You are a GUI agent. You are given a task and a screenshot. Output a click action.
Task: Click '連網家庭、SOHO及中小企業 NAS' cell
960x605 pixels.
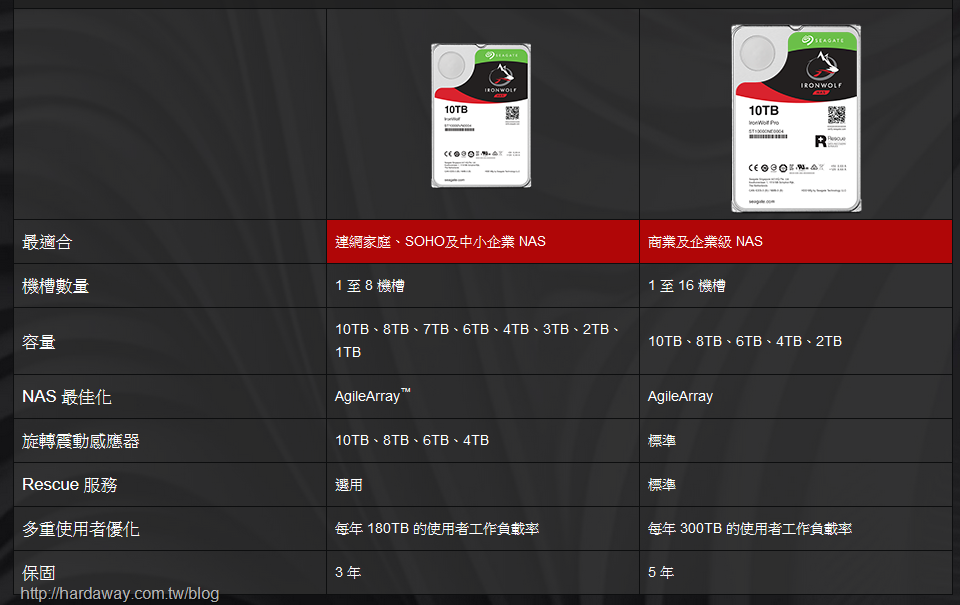483,242
